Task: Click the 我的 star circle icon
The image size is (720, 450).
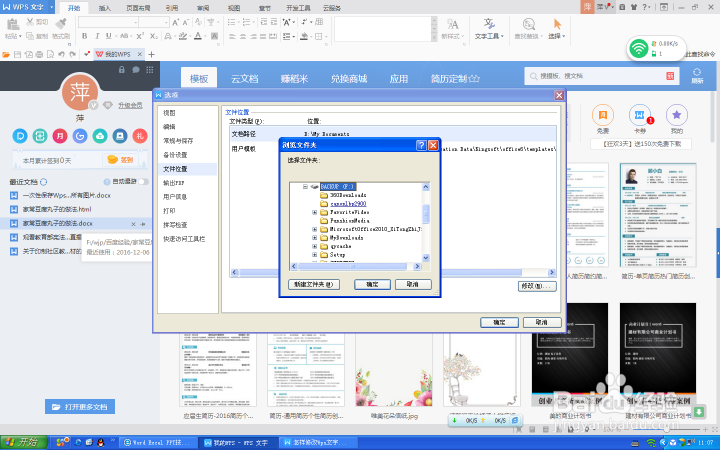Action: [677, 115]
